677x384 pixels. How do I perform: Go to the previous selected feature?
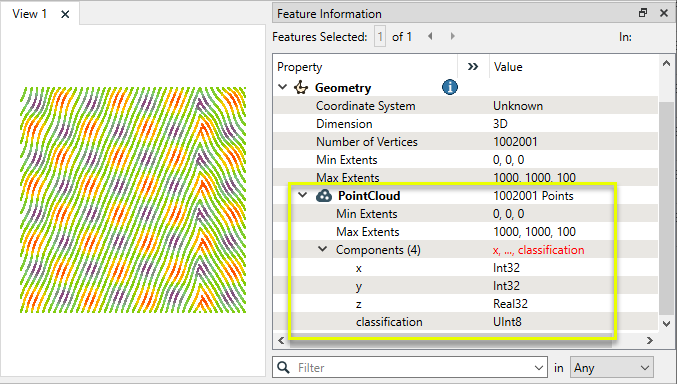point(430,36)
